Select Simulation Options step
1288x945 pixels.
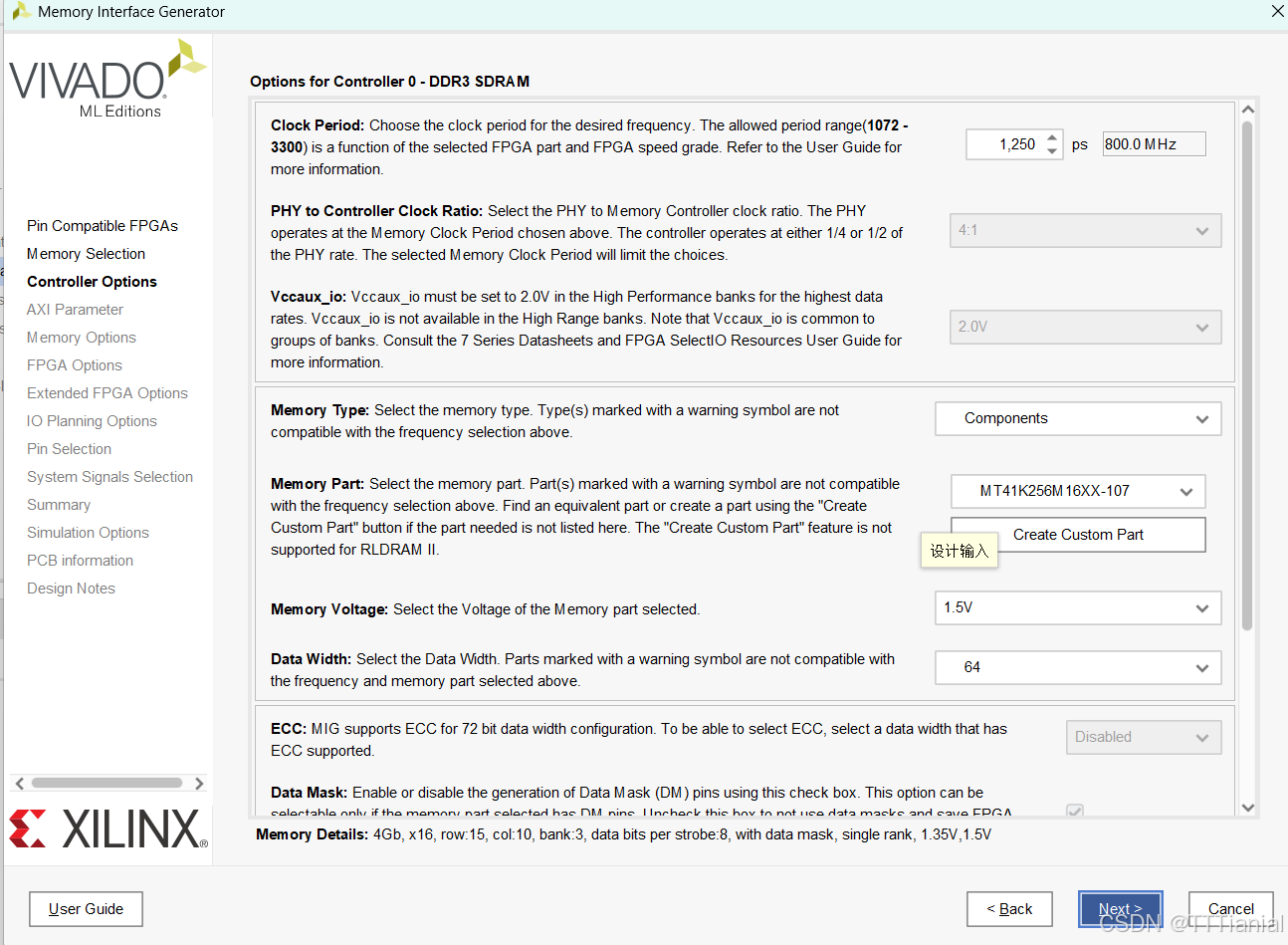pos(88,533)
